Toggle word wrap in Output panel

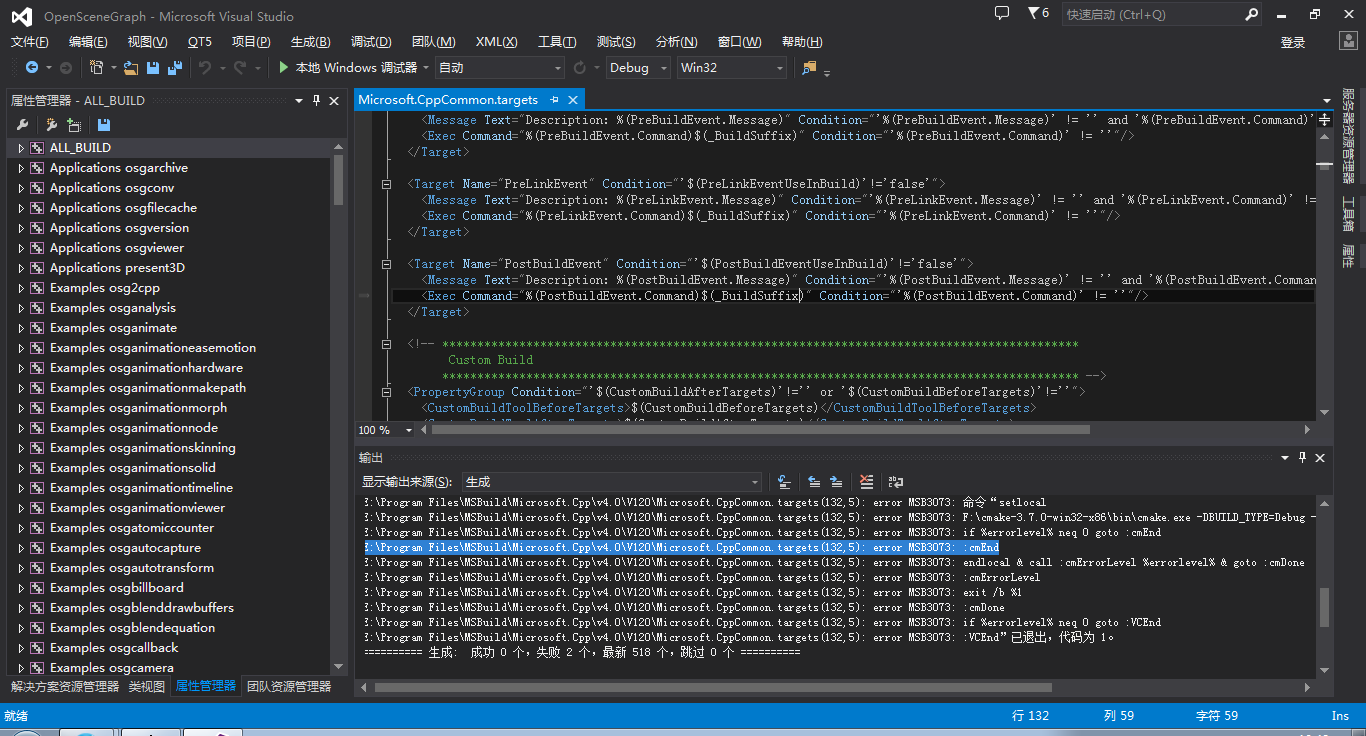pyautogui.click(x=896, y=482)
